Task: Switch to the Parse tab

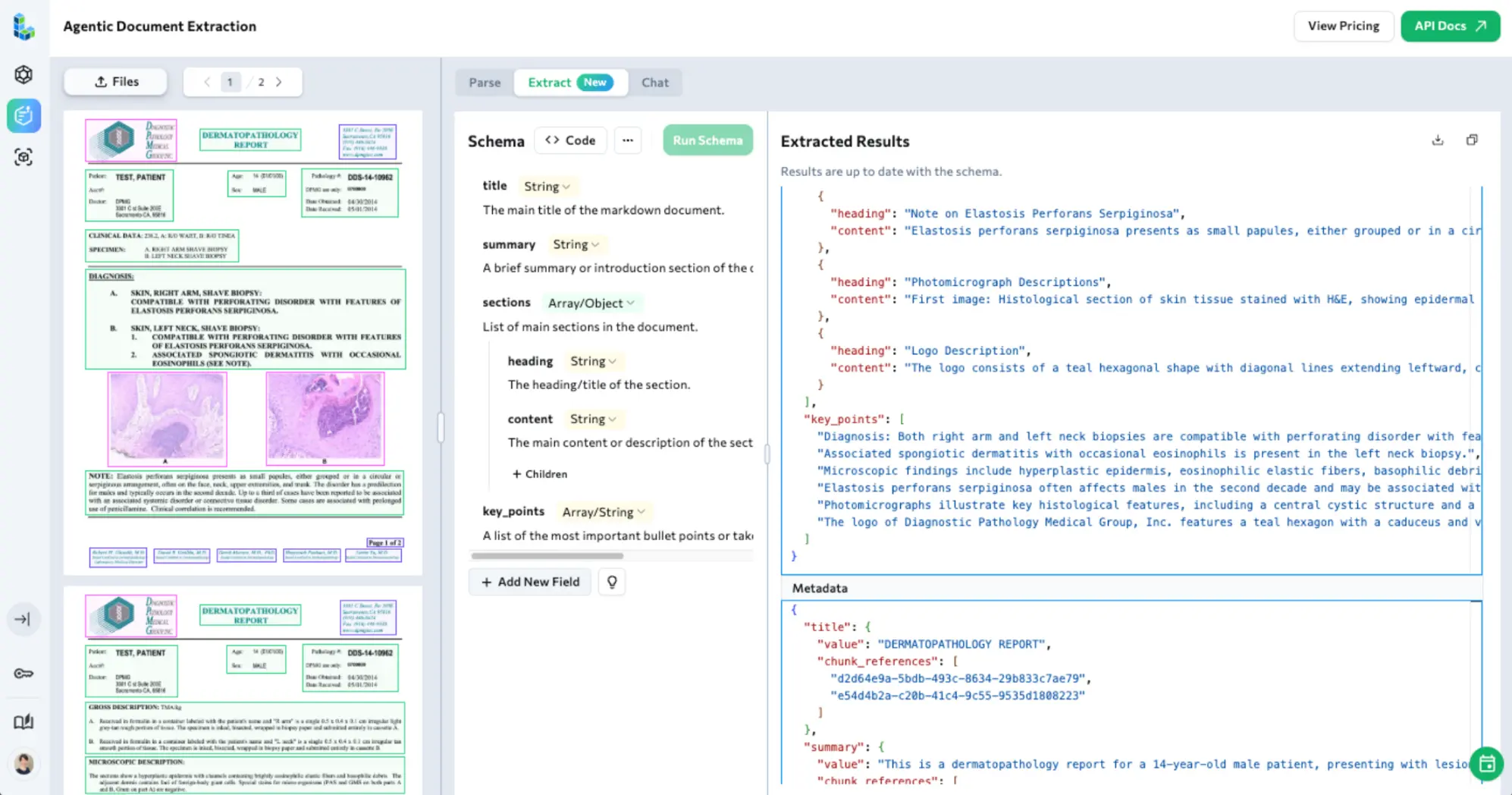Action: click(x=485, y=83)
